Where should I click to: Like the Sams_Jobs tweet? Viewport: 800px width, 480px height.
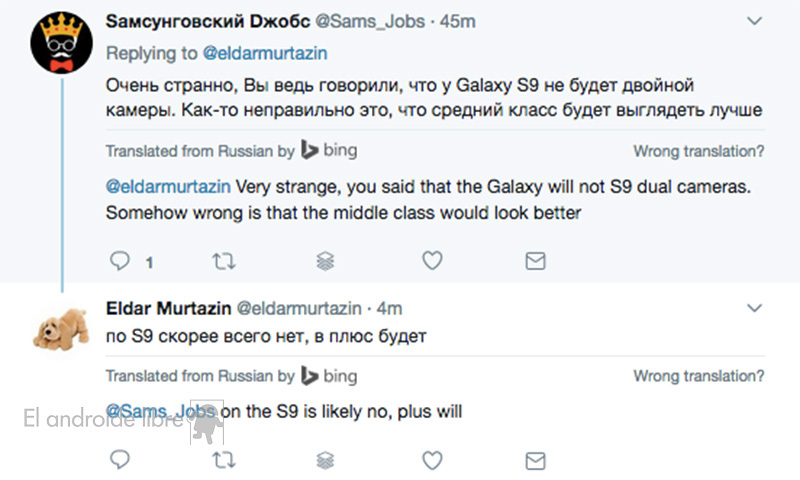click(432, 262)
